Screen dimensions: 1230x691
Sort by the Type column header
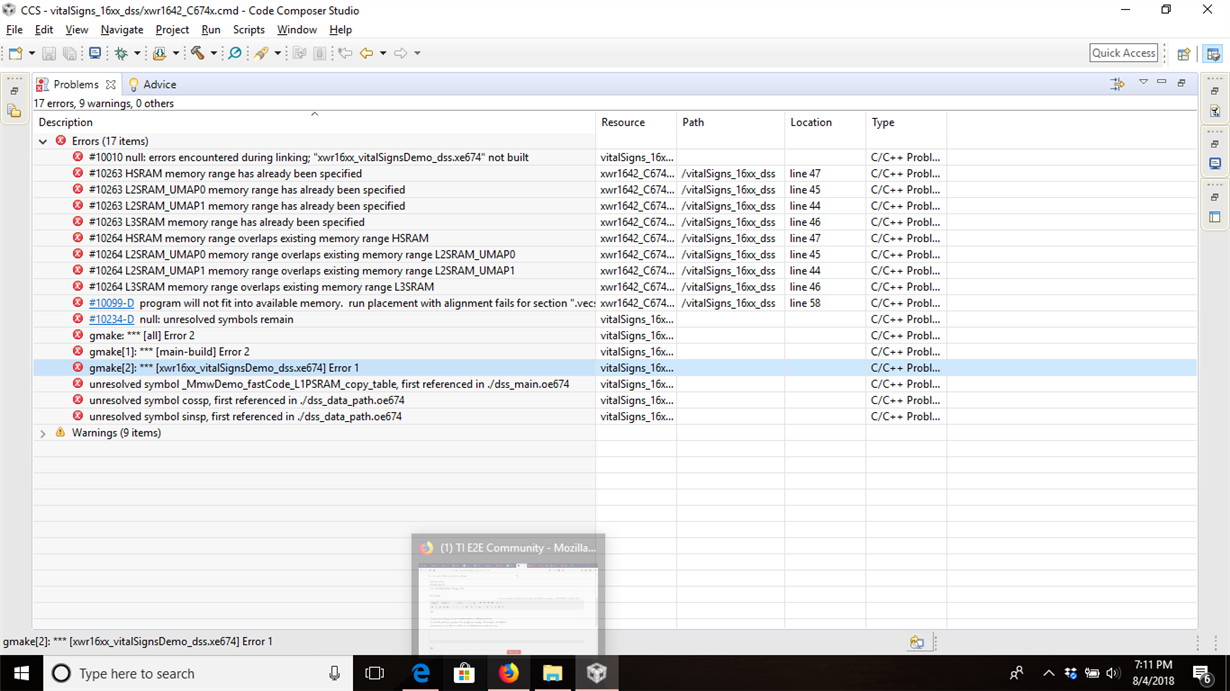click(906, 122)
